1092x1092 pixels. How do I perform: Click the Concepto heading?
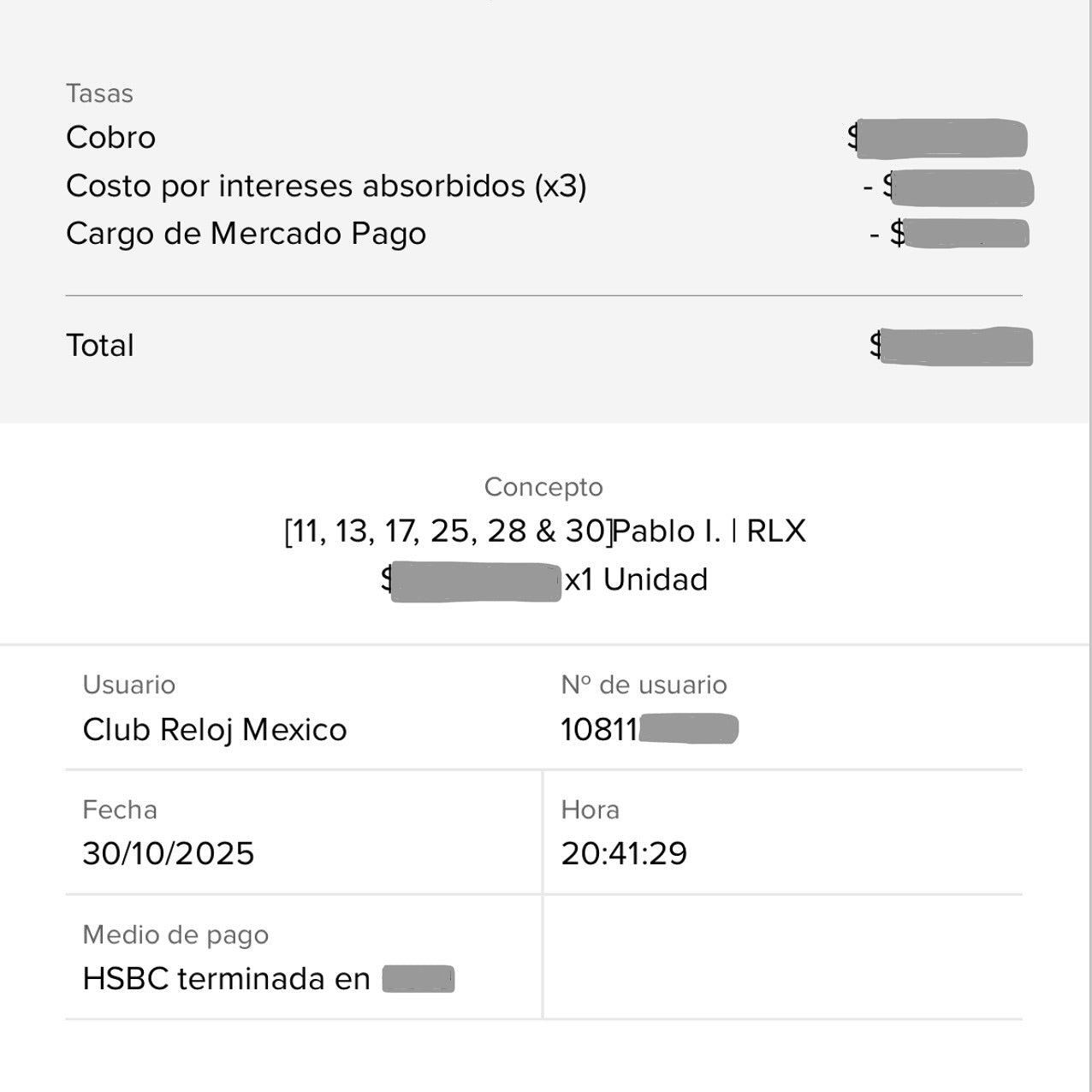click(543, 487)
